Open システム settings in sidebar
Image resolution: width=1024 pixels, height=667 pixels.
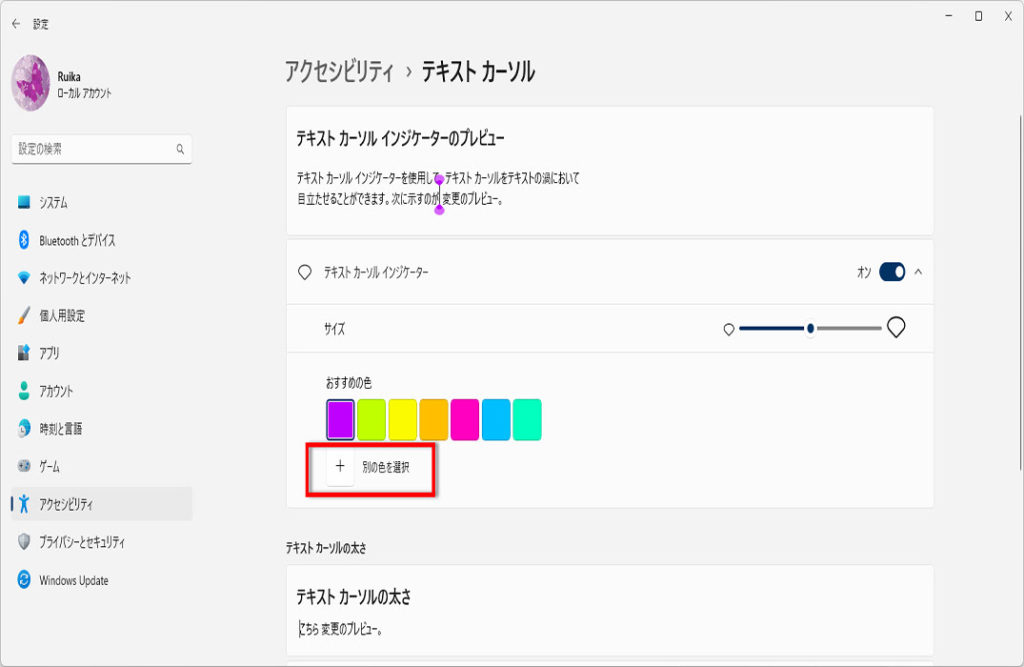coord(53,203)
